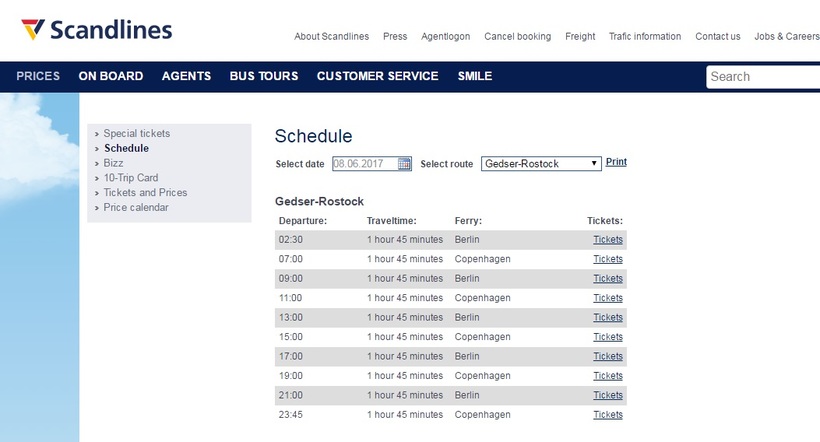
Task: Select Special tickets in sidebar
Action: [136, 133]
